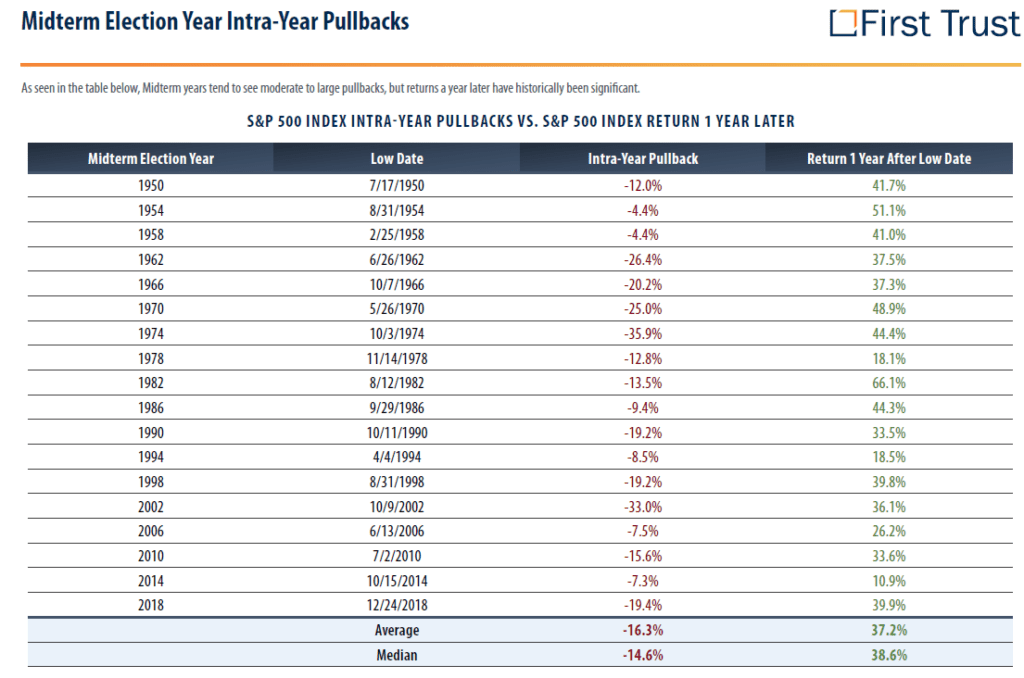Click the 10/3/1974 low date cell

tap(396, 333)
